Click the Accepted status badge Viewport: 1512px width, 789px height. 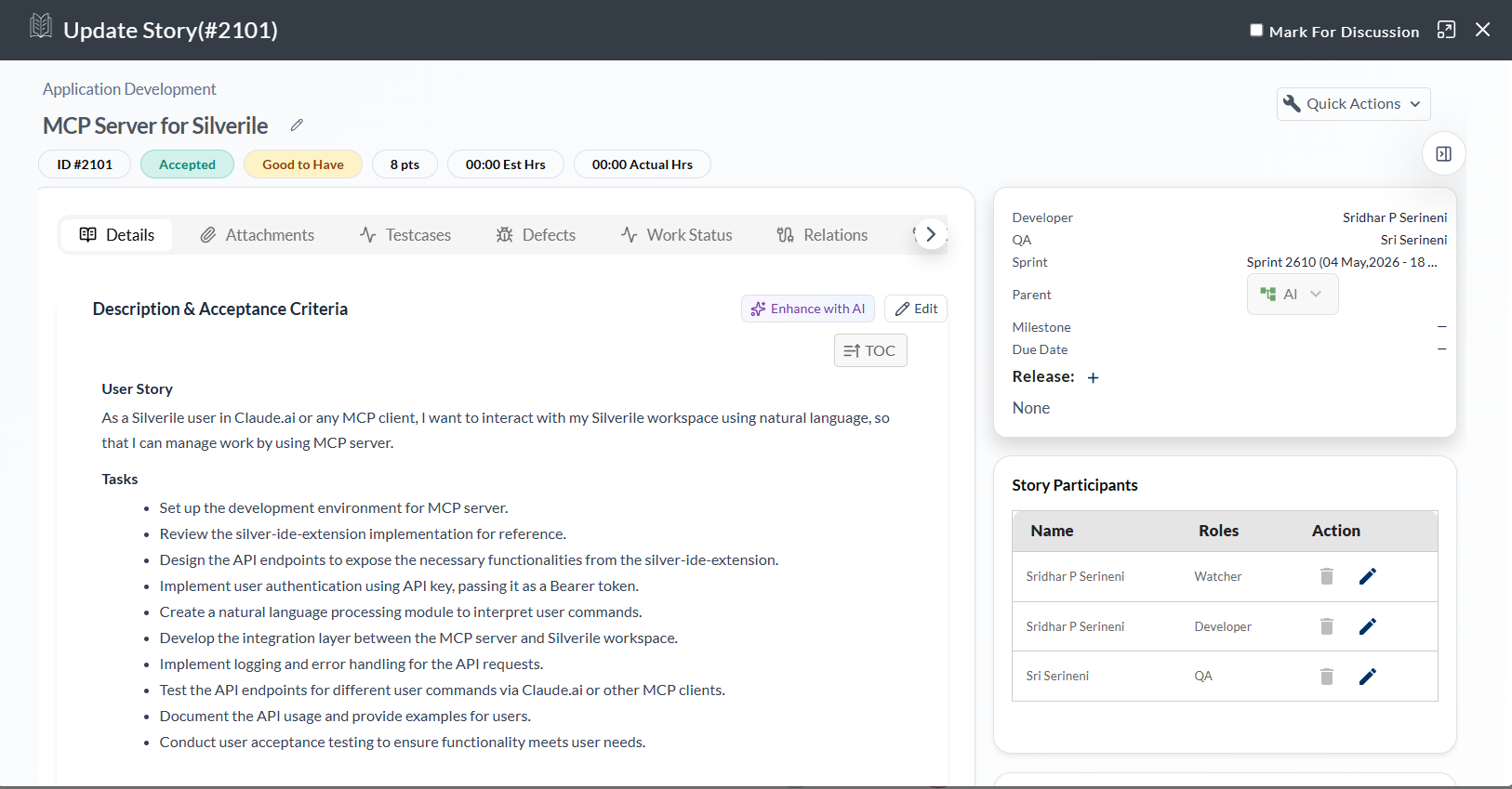point(187,164)
